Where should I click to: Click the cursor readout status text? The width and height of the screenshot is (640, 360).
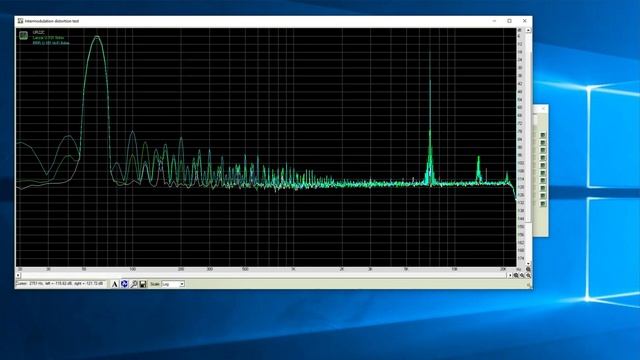60,283
